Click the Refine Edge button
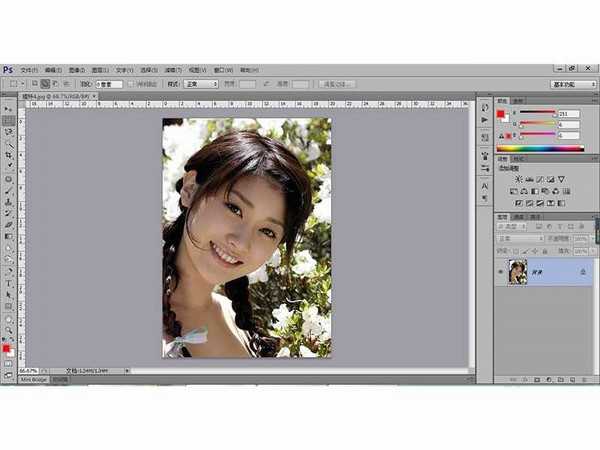600x450 pixels. [x=337, y=85]
